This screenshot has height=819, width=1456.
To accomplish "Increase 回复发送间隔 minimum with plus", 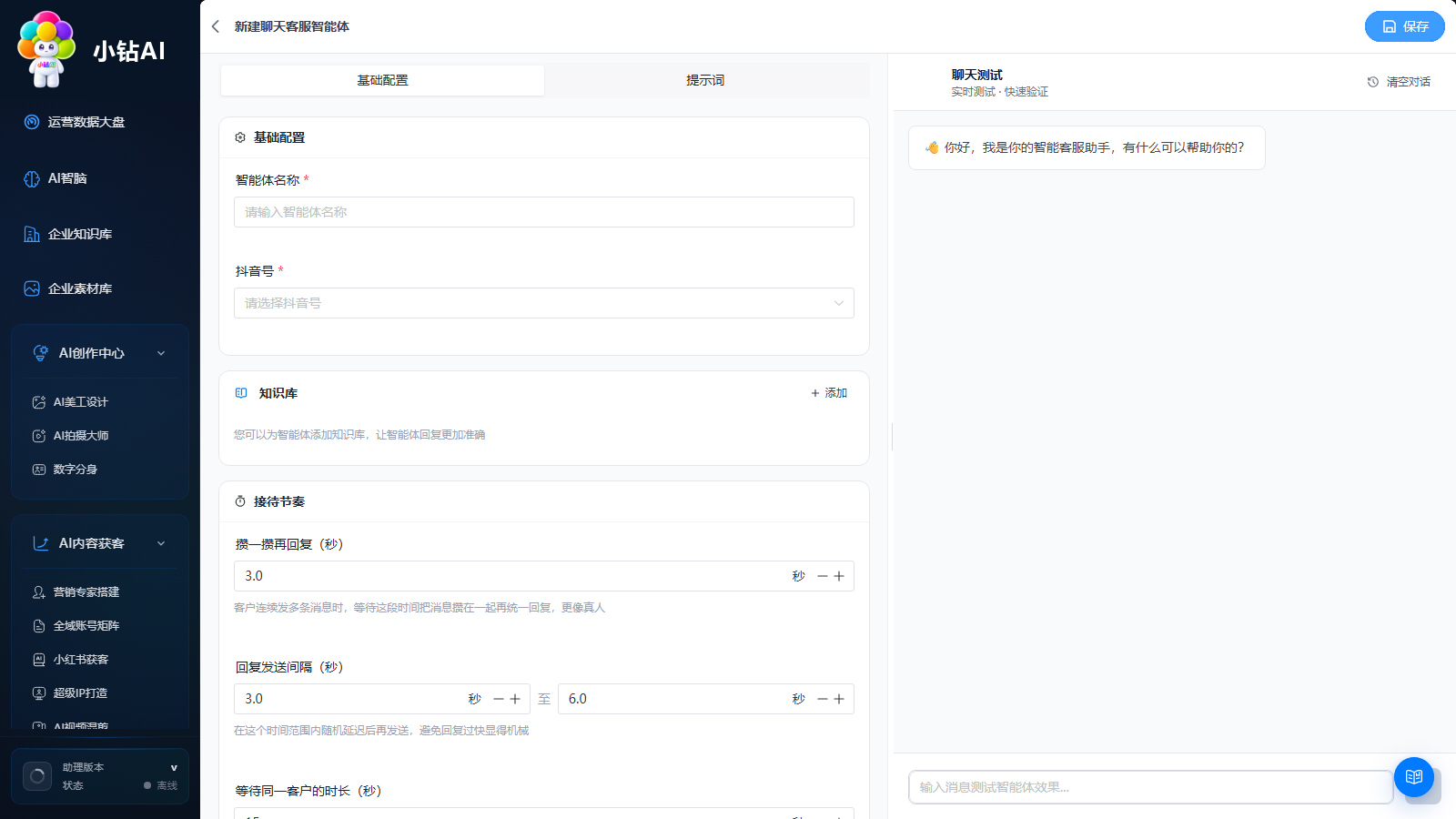I will click(x=515, y=699).
